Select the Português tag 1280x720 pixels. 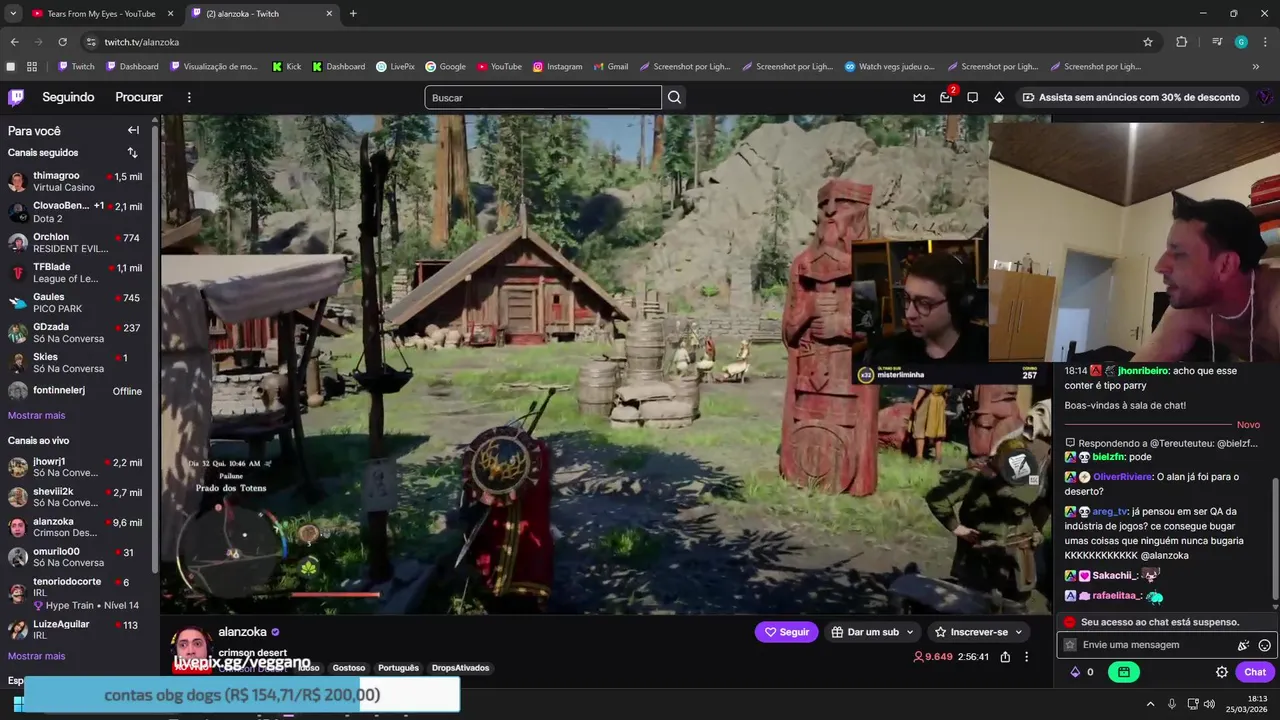(x=398, y=668)
